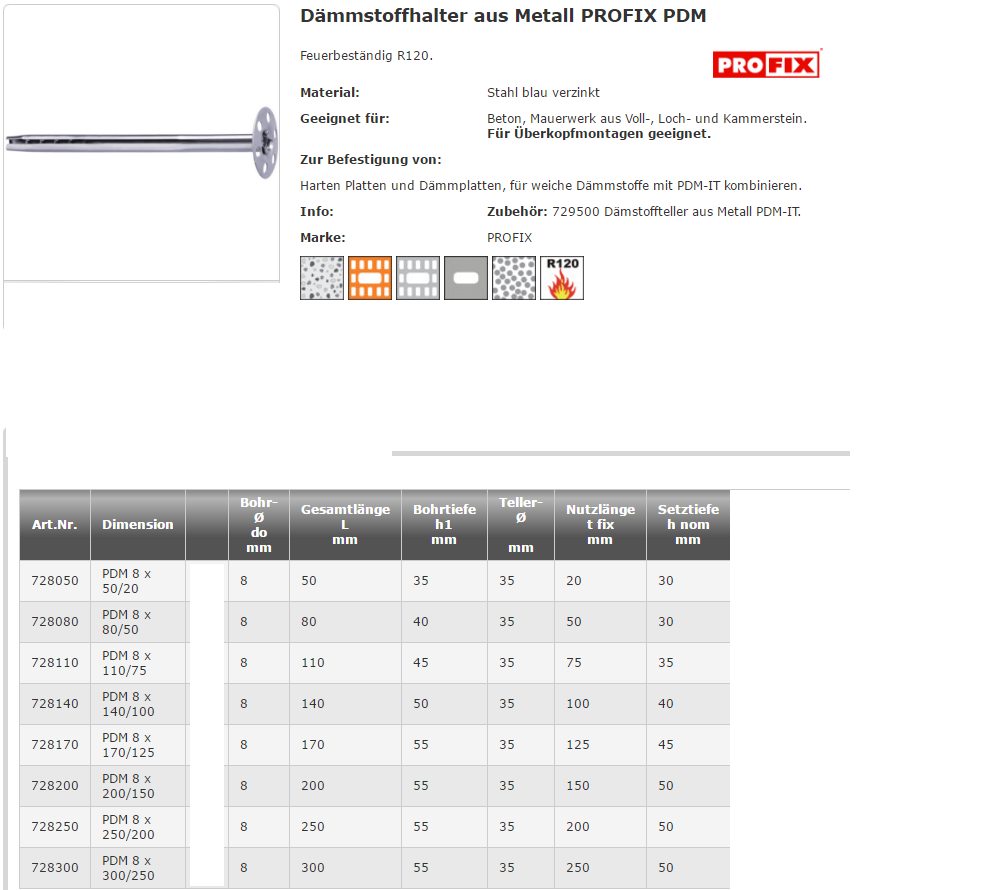
Task: Click the Bohrtiefe h1 column header
Action: [x=444, y=525]
